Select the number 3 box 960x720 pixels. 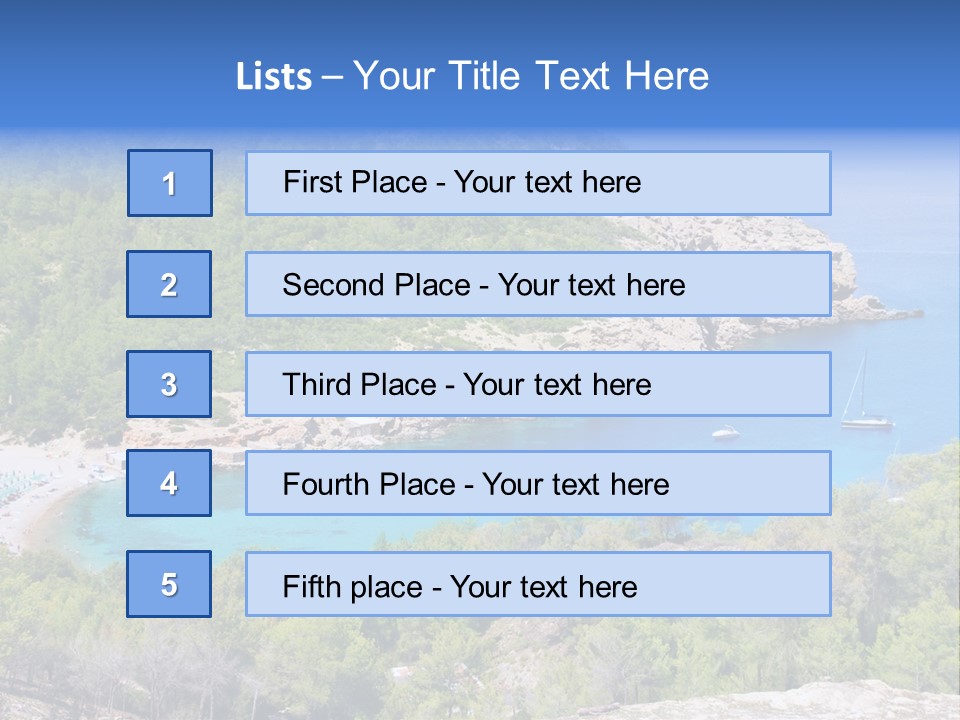(169, 384)
